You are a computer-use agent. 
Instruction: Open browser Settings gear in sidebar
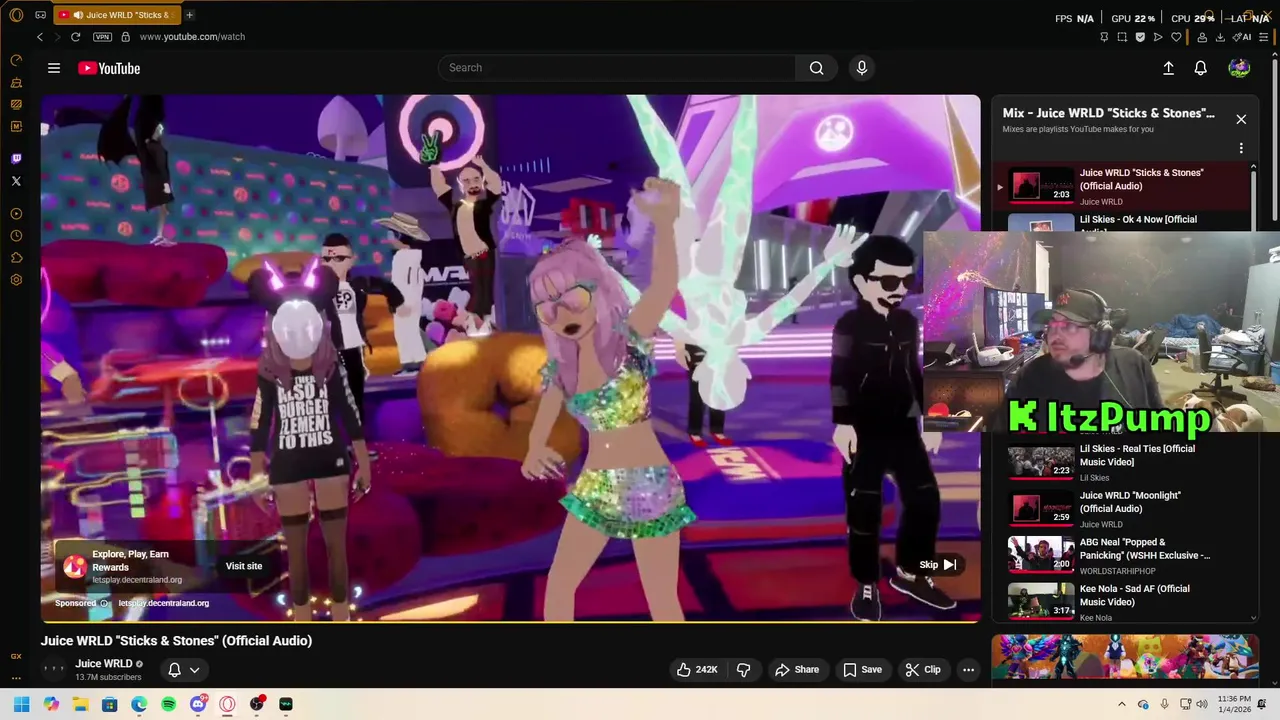[x=16, y=280]
